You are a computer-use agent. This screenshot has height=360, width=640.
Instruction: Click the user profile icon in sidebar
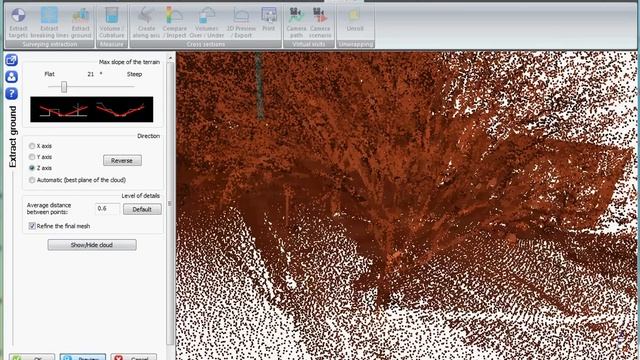coord(11,77)
